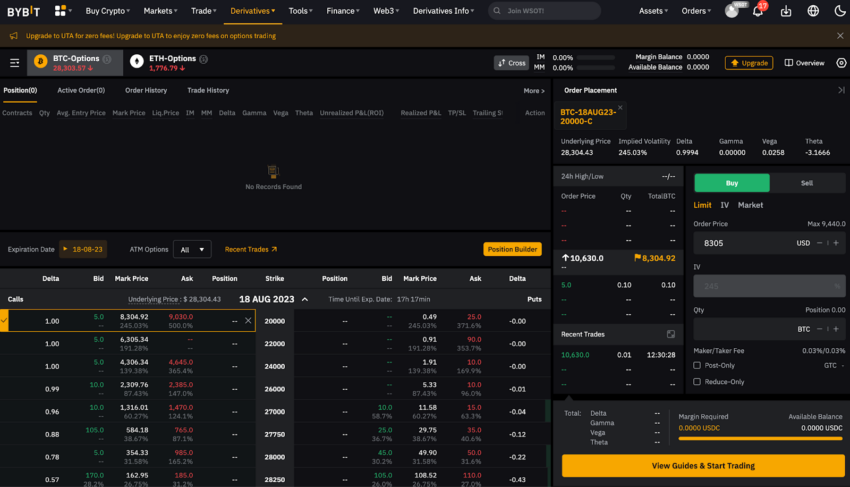Open the Derivatives menu

click(253, 11)
